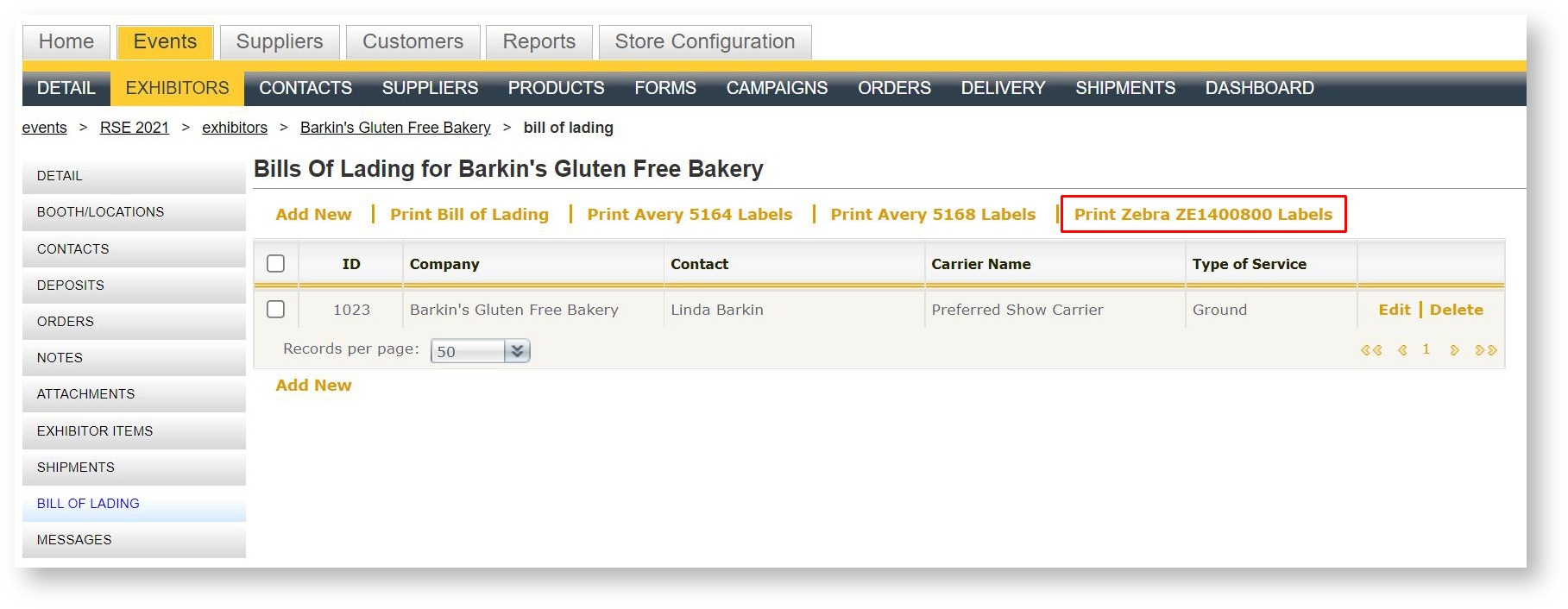This screenshot has height=609, width=1568.
Task: Open DASHBOARD in the events menu
Action: (x=1259, y=88)
